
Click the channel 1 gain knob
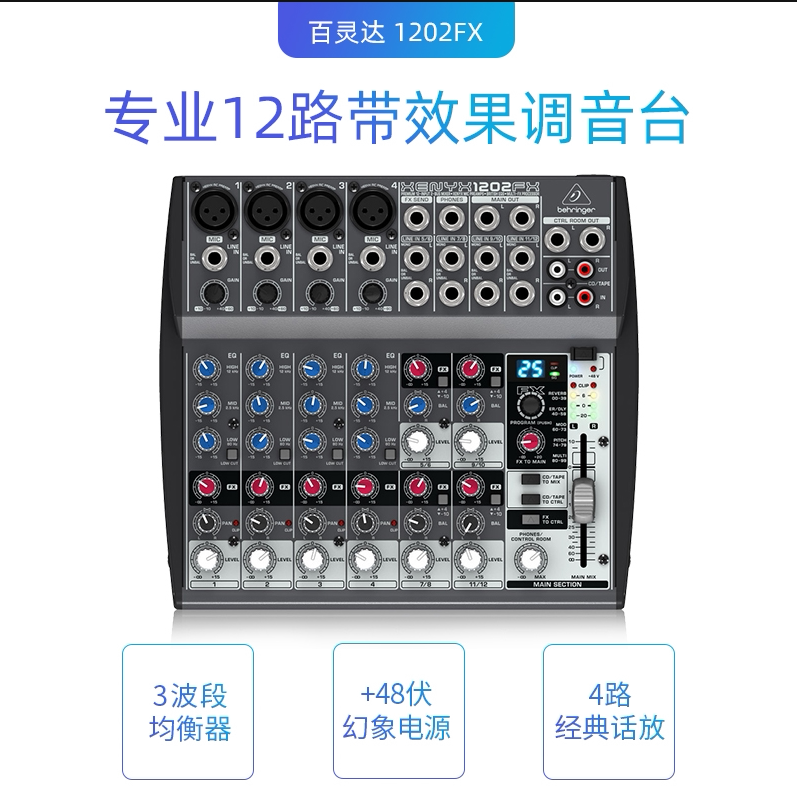click(215, 293)
